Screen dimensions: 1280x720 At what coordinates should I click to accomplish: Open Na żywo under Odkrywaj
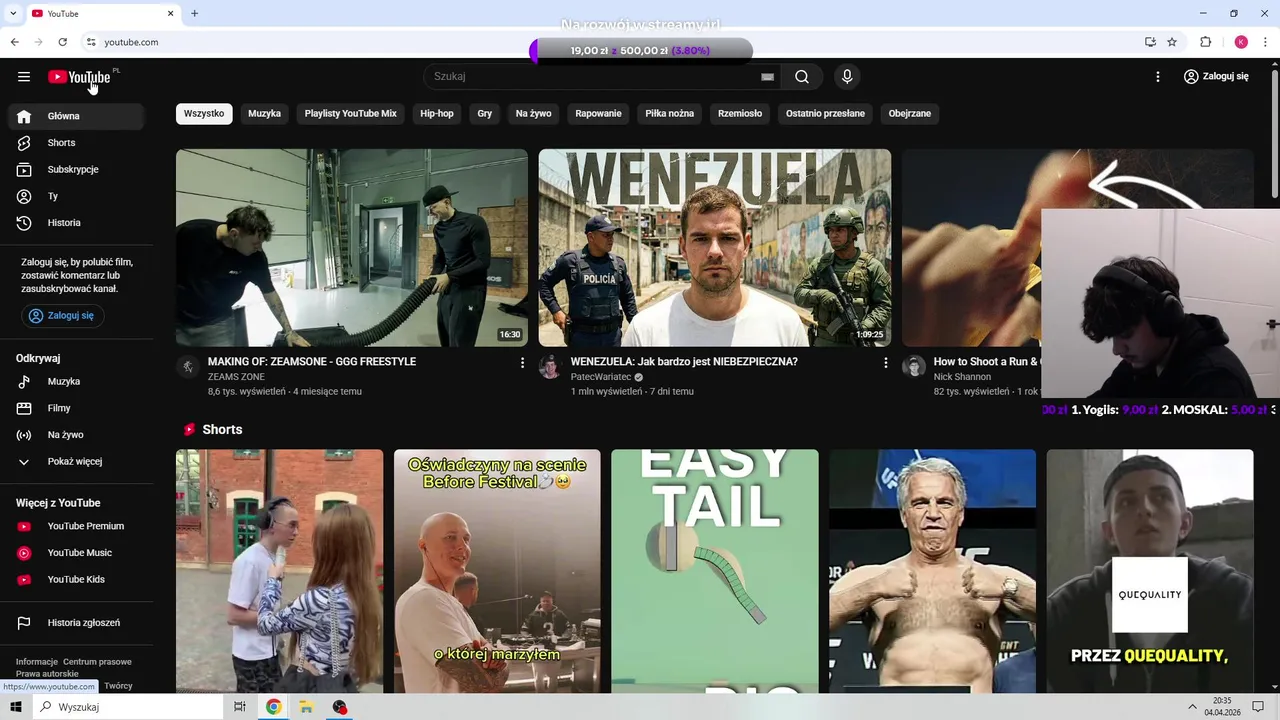76,435
